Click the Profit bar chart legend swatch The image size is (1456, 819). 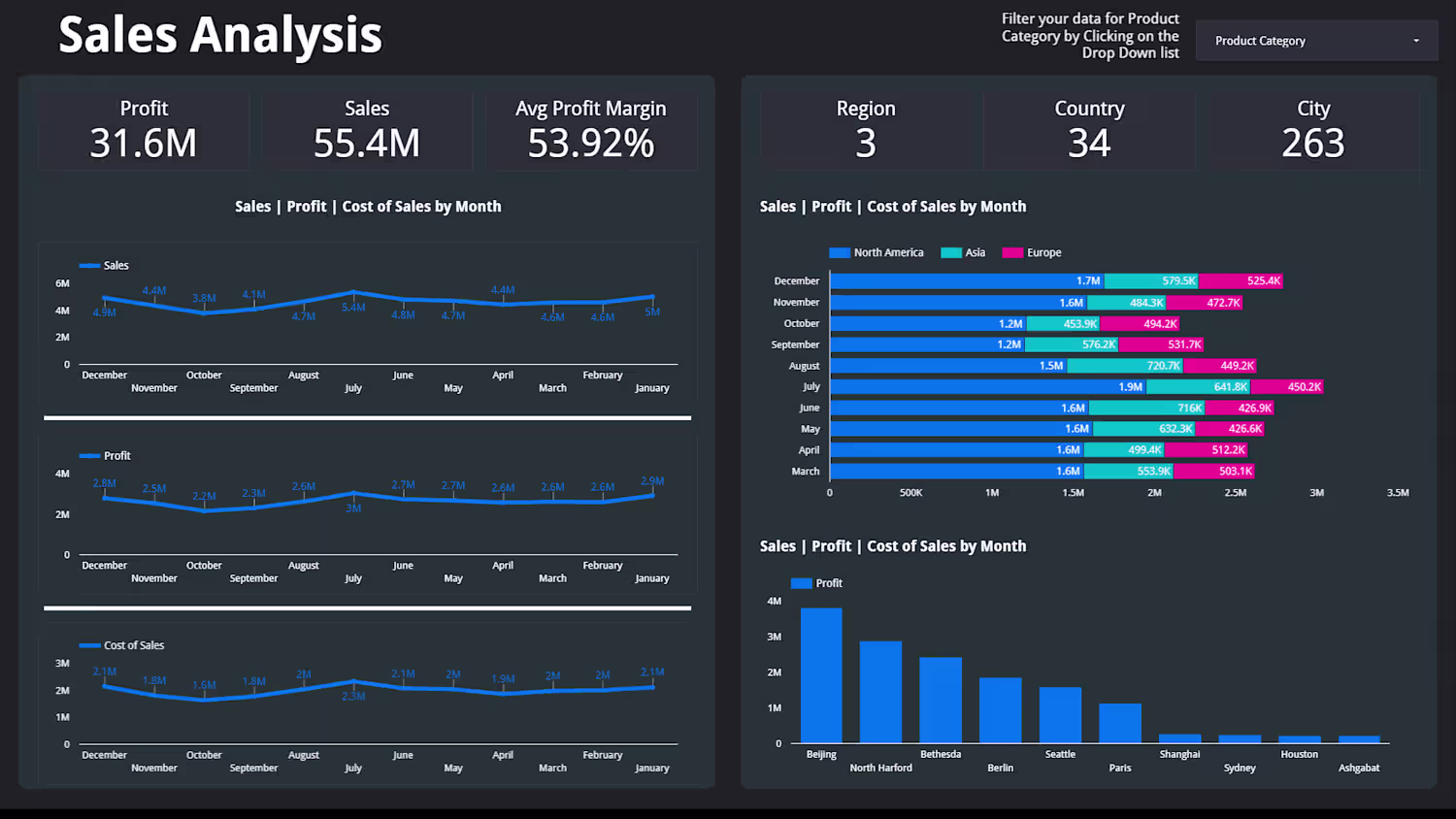(801, 583)
